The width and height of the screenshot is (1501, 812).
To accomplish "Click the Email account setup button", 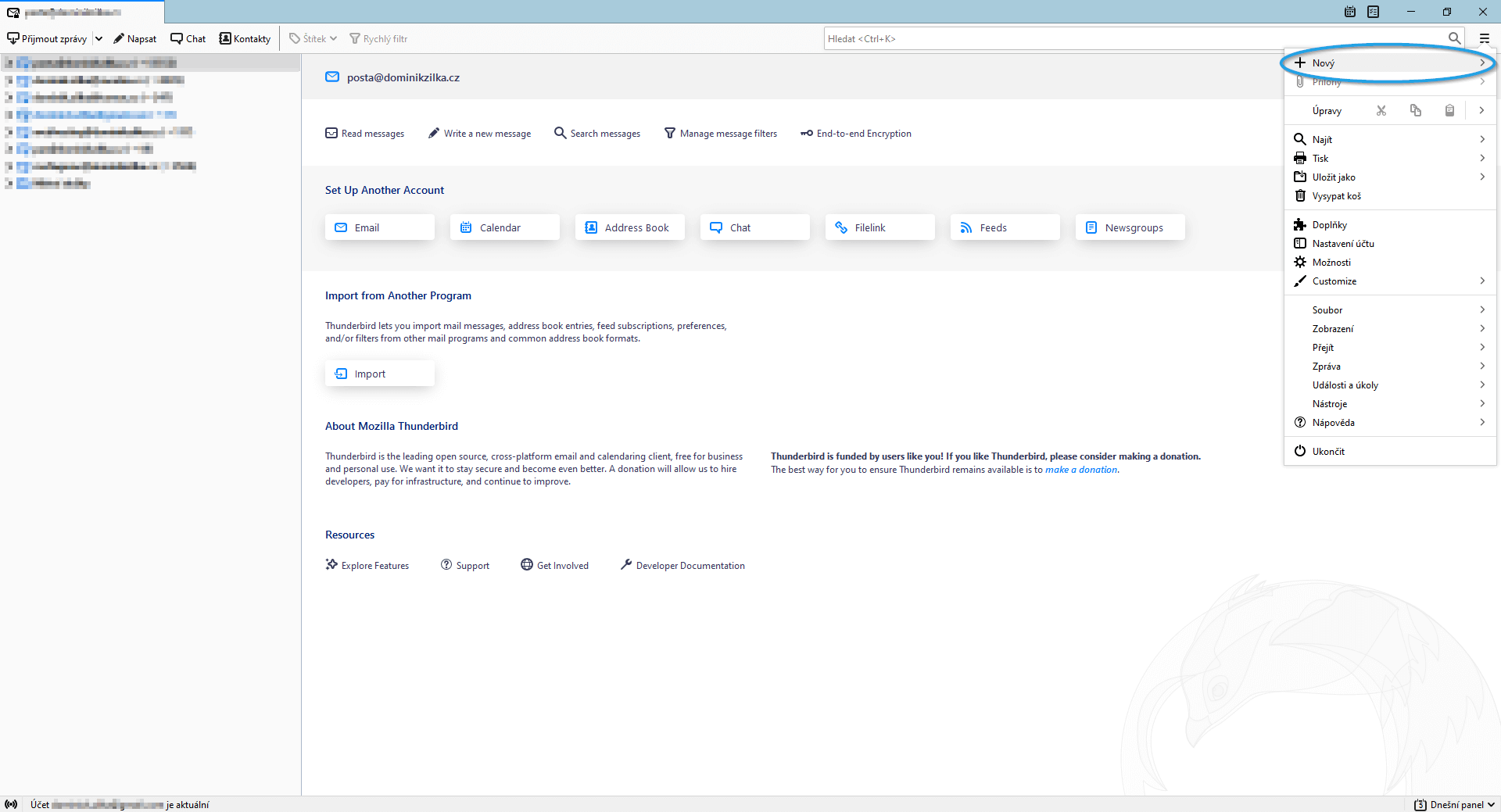I will 380,227.
